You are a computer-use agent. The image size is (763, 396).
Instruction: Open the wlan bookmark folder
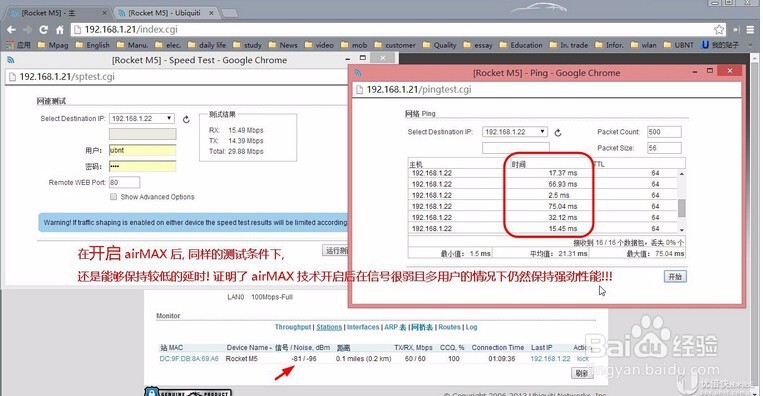click(x=643, y=45)
